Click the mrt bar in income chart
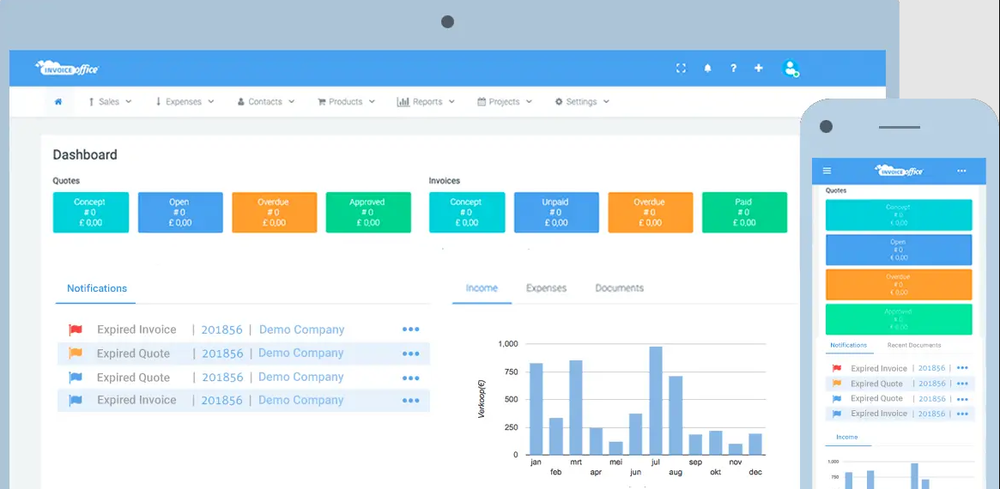 pos(575,407)
